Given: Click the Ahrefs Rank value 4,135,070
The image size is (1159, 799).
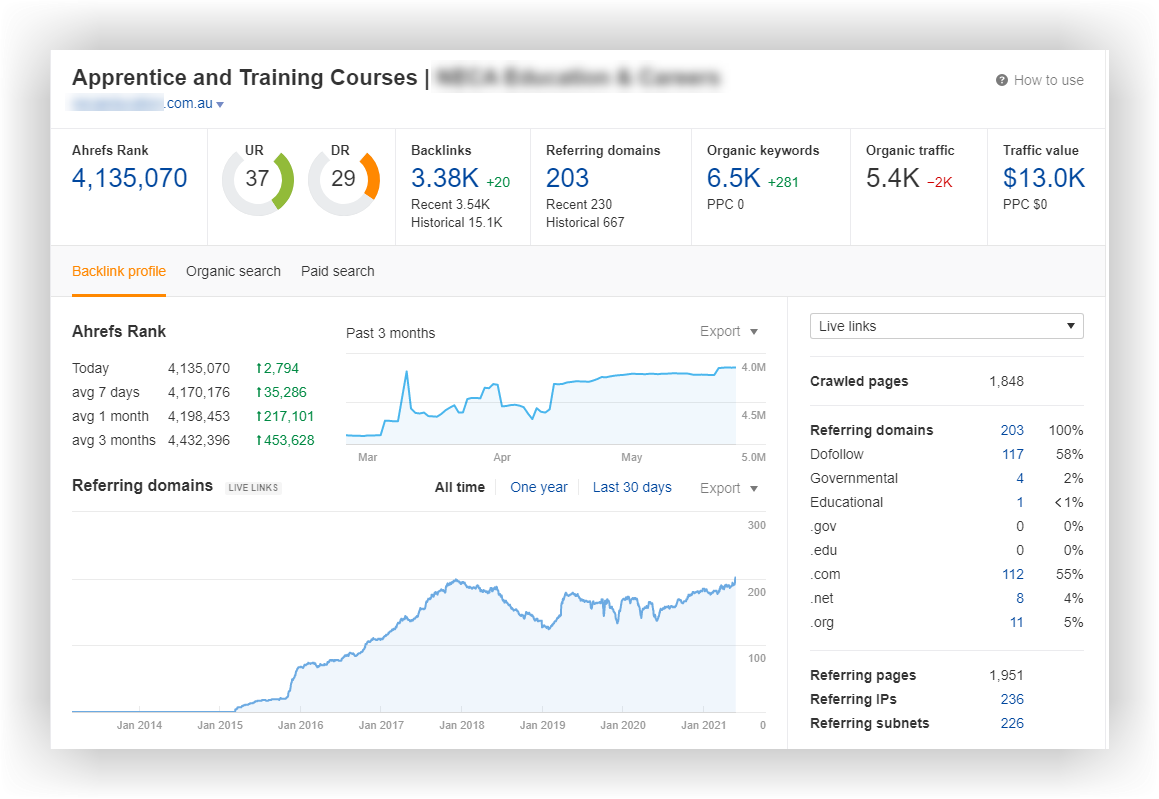Looking at the screenshot, I should point(129,178).
